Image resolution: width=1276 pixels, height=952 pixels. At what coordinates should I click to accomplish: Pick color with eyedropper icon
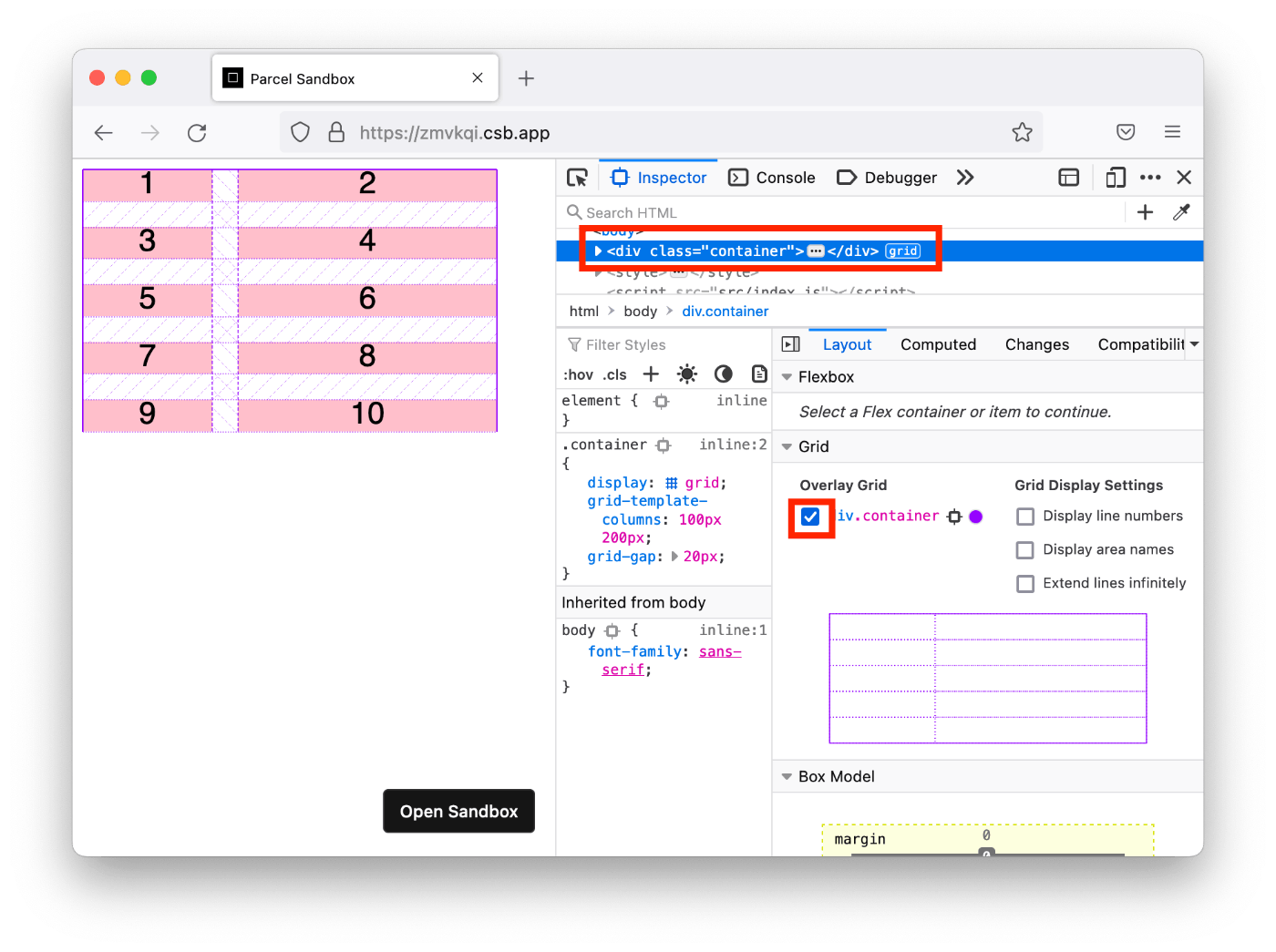coord(1181,212)
